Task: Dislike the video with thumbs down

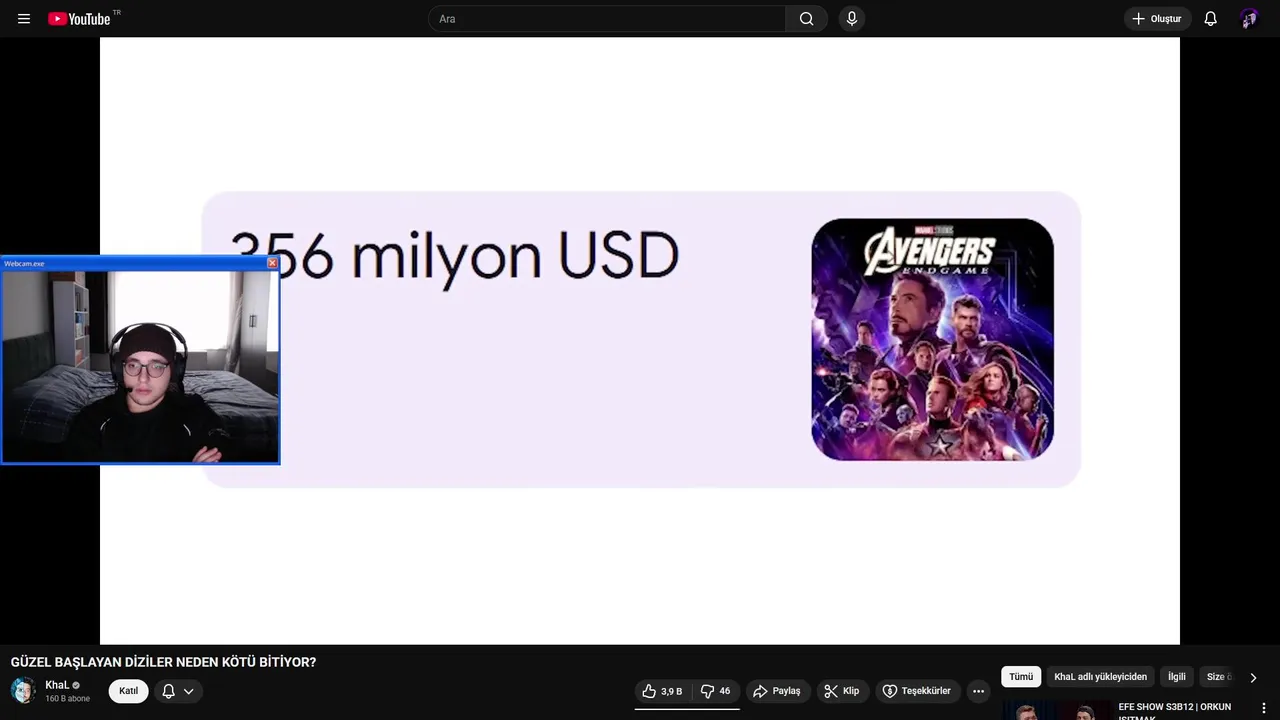Action: [716, 691]
